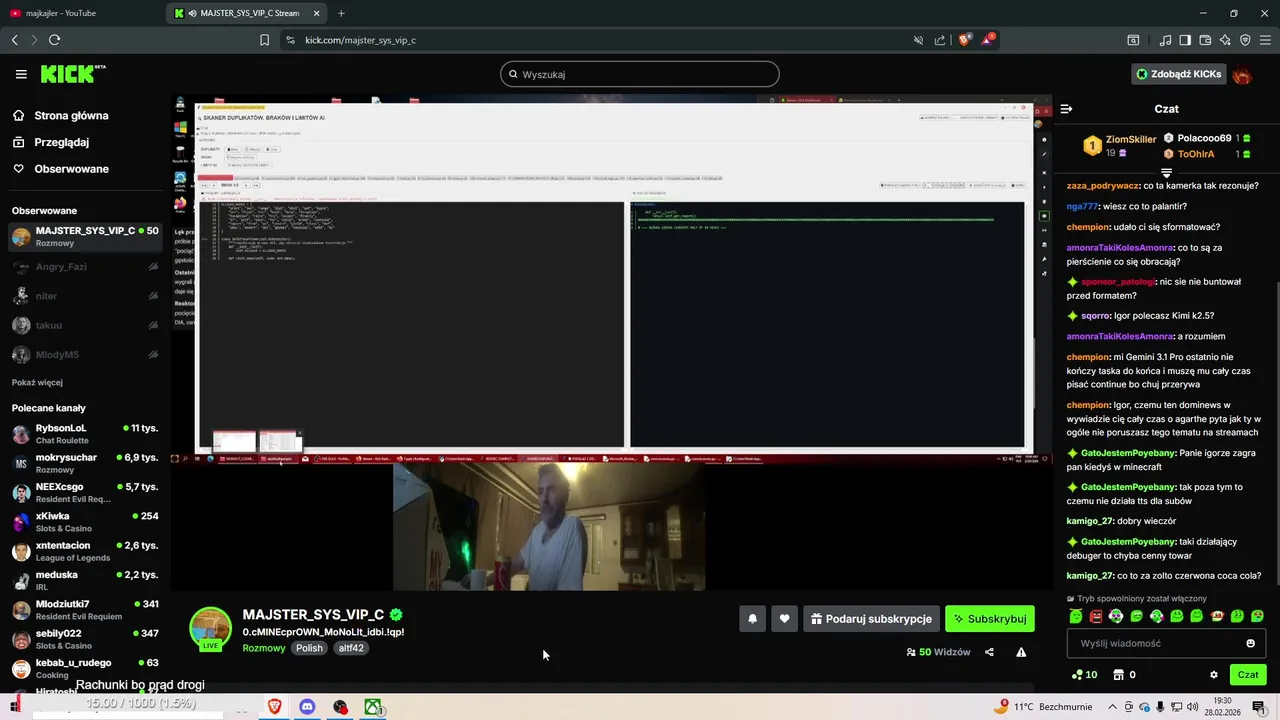Click the Zdobądź KICKs button

(x=1179, y=74)
